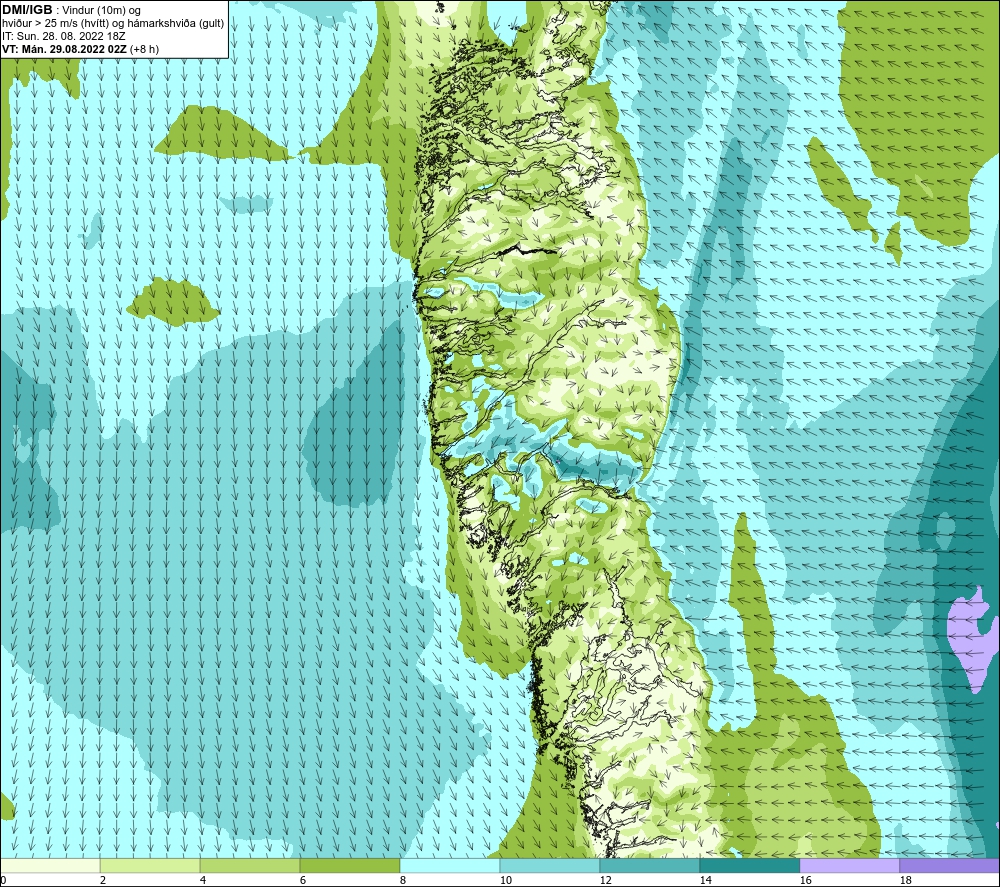Click the 'DMI/IGB' title text
Image resolution: width=1000 pixels, height=887 pixels.
[27, 10]
